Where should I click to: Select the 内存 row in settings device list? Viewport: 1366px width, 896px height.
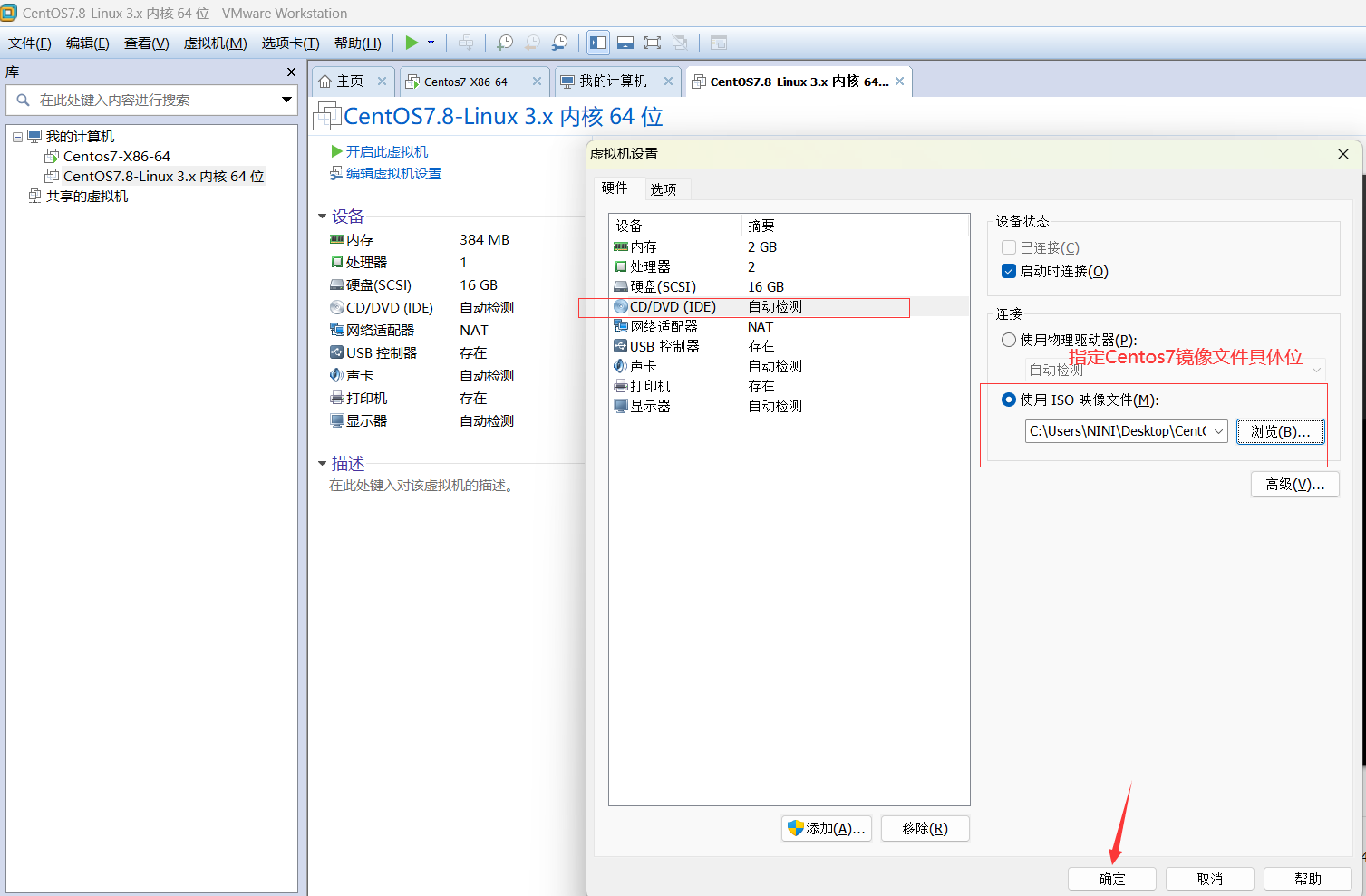[789, 247]
